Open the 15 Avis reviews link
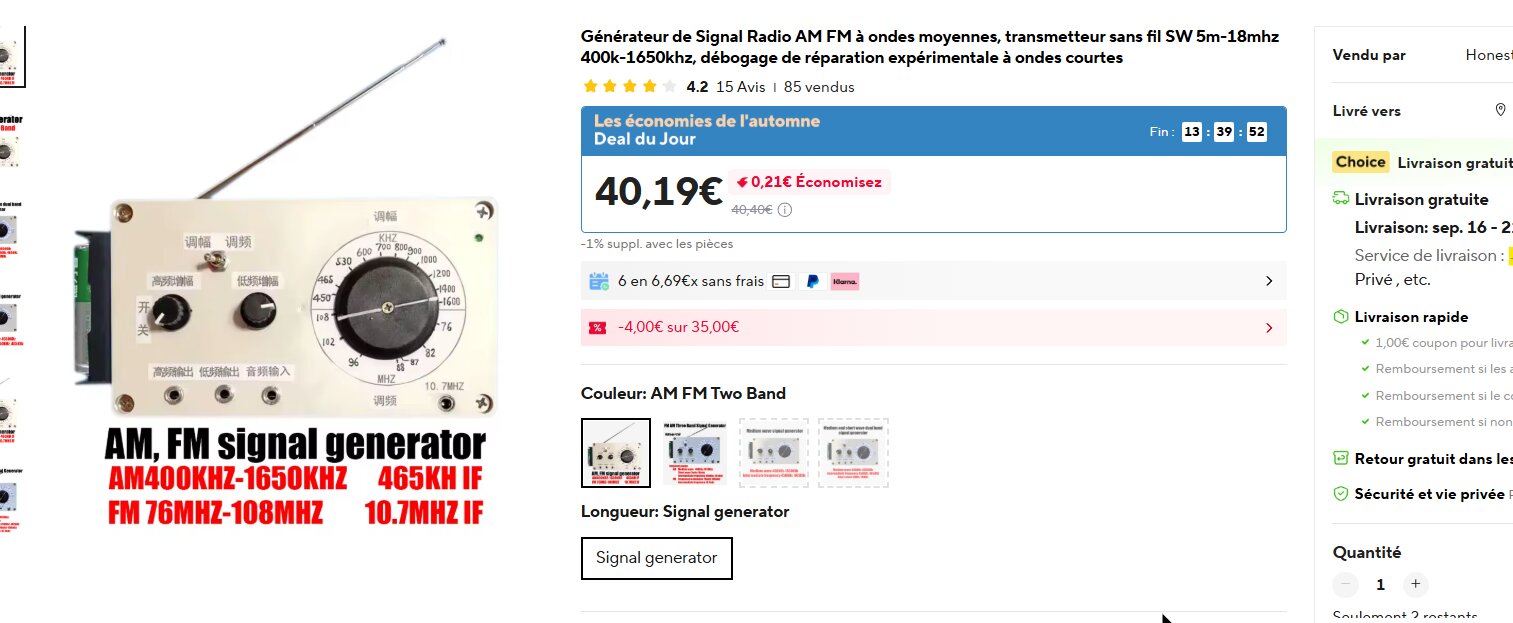 pos(740,87)
